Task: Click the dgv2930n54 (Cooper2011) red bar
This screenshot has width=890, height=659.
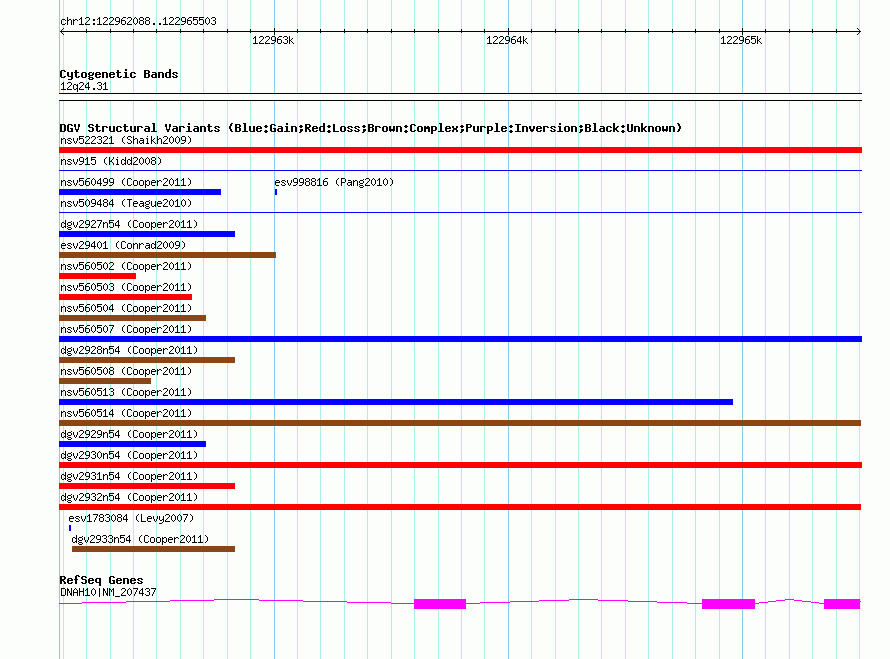Action: click(460, 465)
